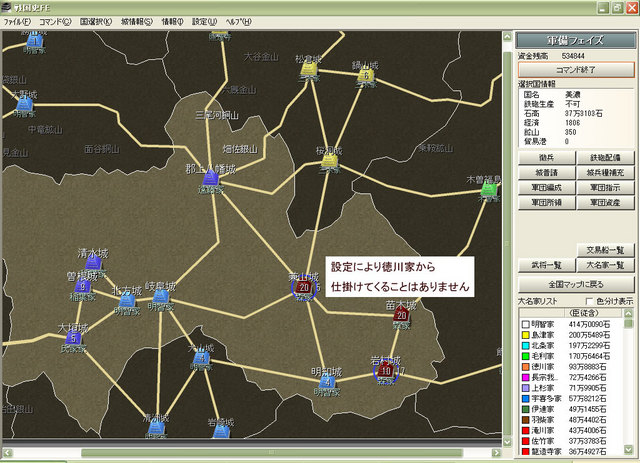Open the 交易船一覧 list
This screenshot has height=463, width=640.
pos(605,250)
